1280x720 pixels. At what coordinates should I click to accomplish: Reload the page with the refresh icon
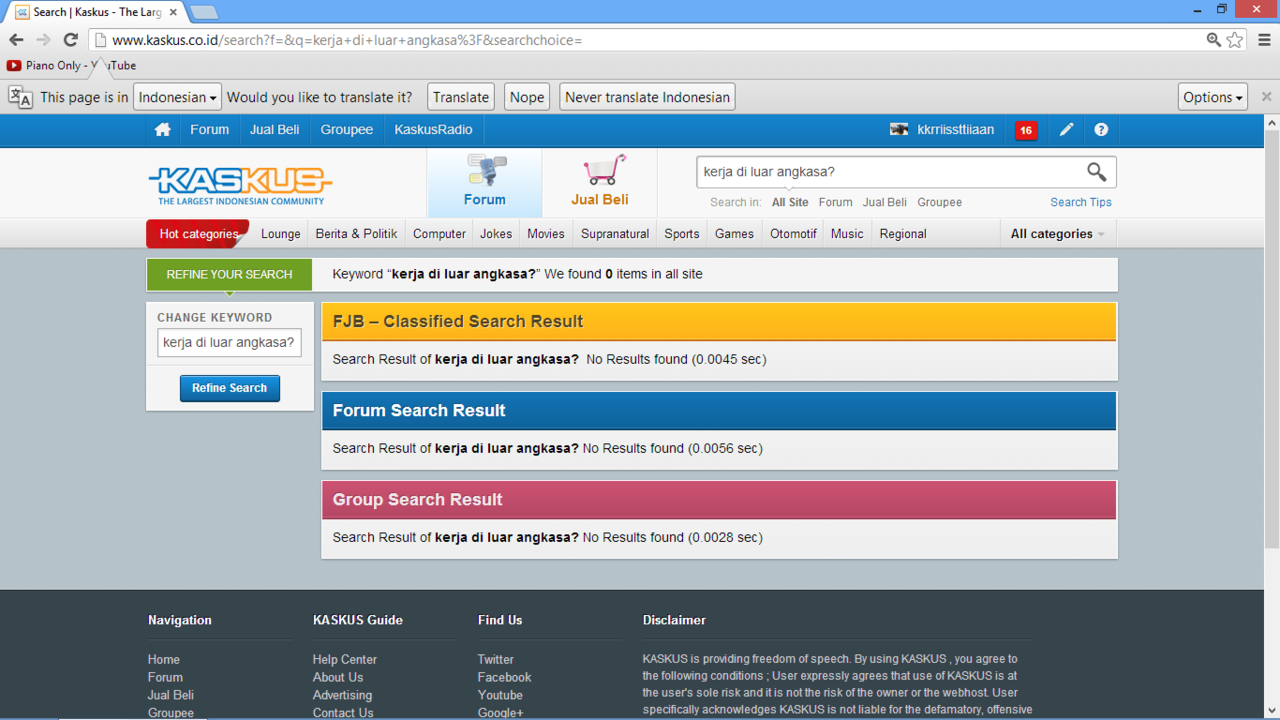point(70,40)
